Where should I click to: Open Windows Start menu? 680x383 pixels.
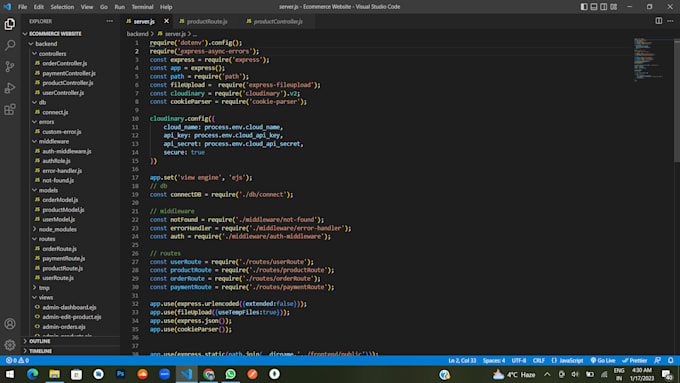(x=10, y=374)
